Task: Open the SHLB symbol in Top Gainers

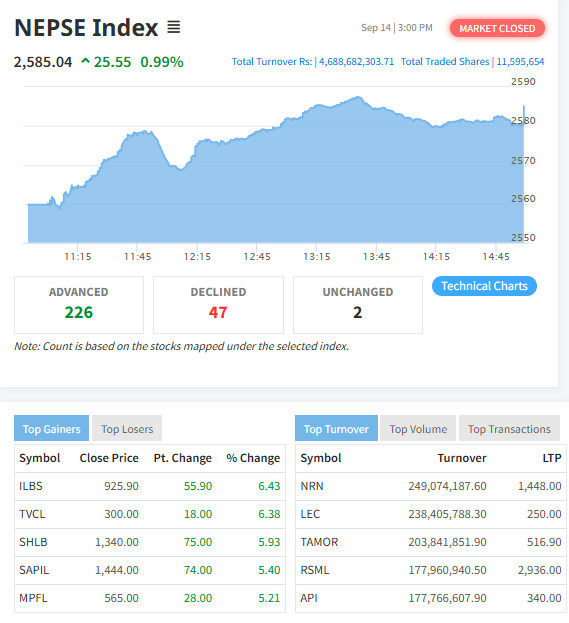Action: [x=33, y=542]
